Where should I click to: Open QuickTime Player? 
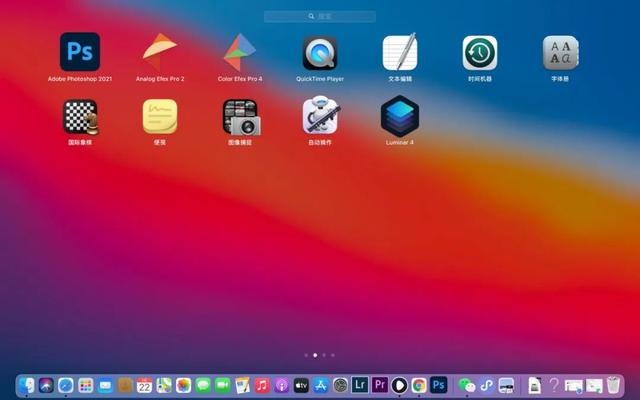pos(320,53)
